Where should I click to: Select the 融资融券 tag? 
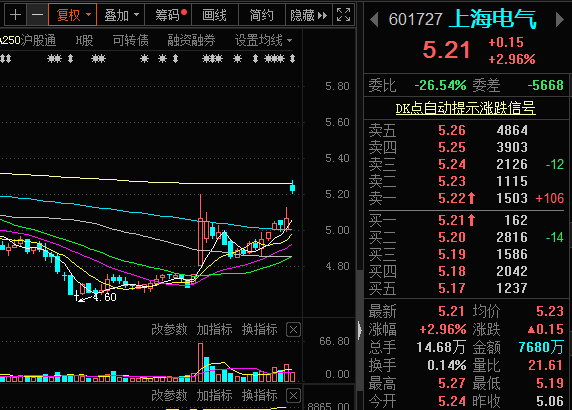coord(191,40)
